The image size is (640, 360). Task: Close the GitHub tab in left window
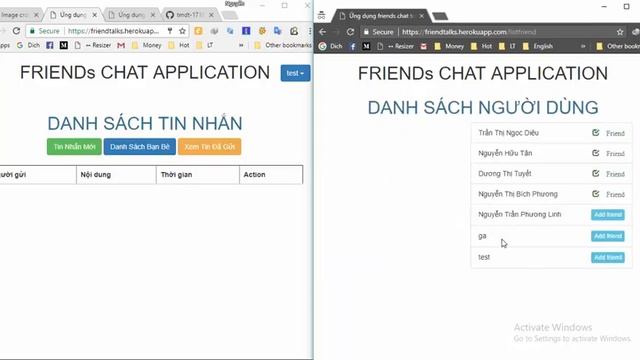(x=211, y=15)
